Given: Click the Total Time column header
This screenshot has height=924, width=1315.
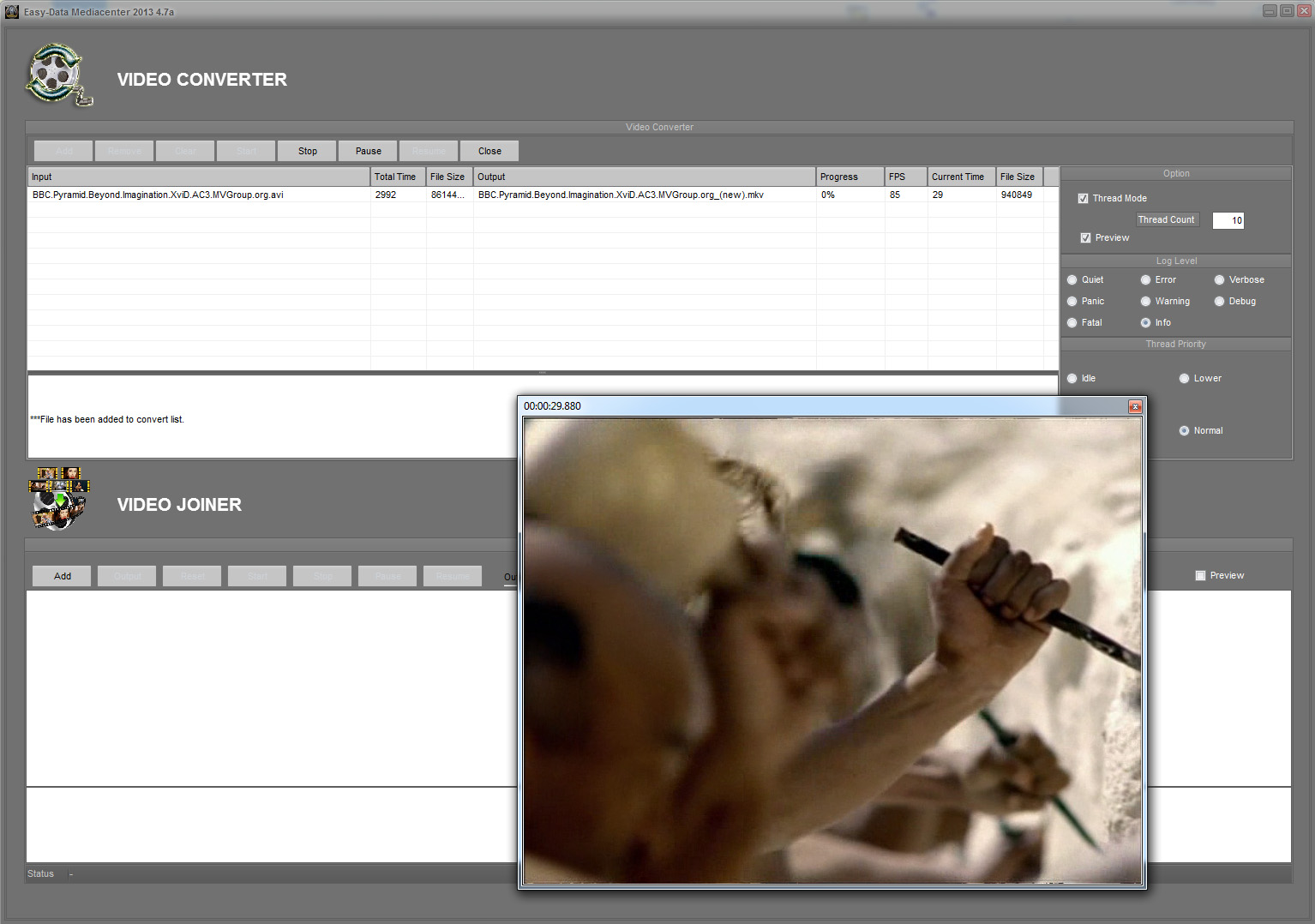Looking at the screenshot, I should pyautogui.click(x=398, y=177).
